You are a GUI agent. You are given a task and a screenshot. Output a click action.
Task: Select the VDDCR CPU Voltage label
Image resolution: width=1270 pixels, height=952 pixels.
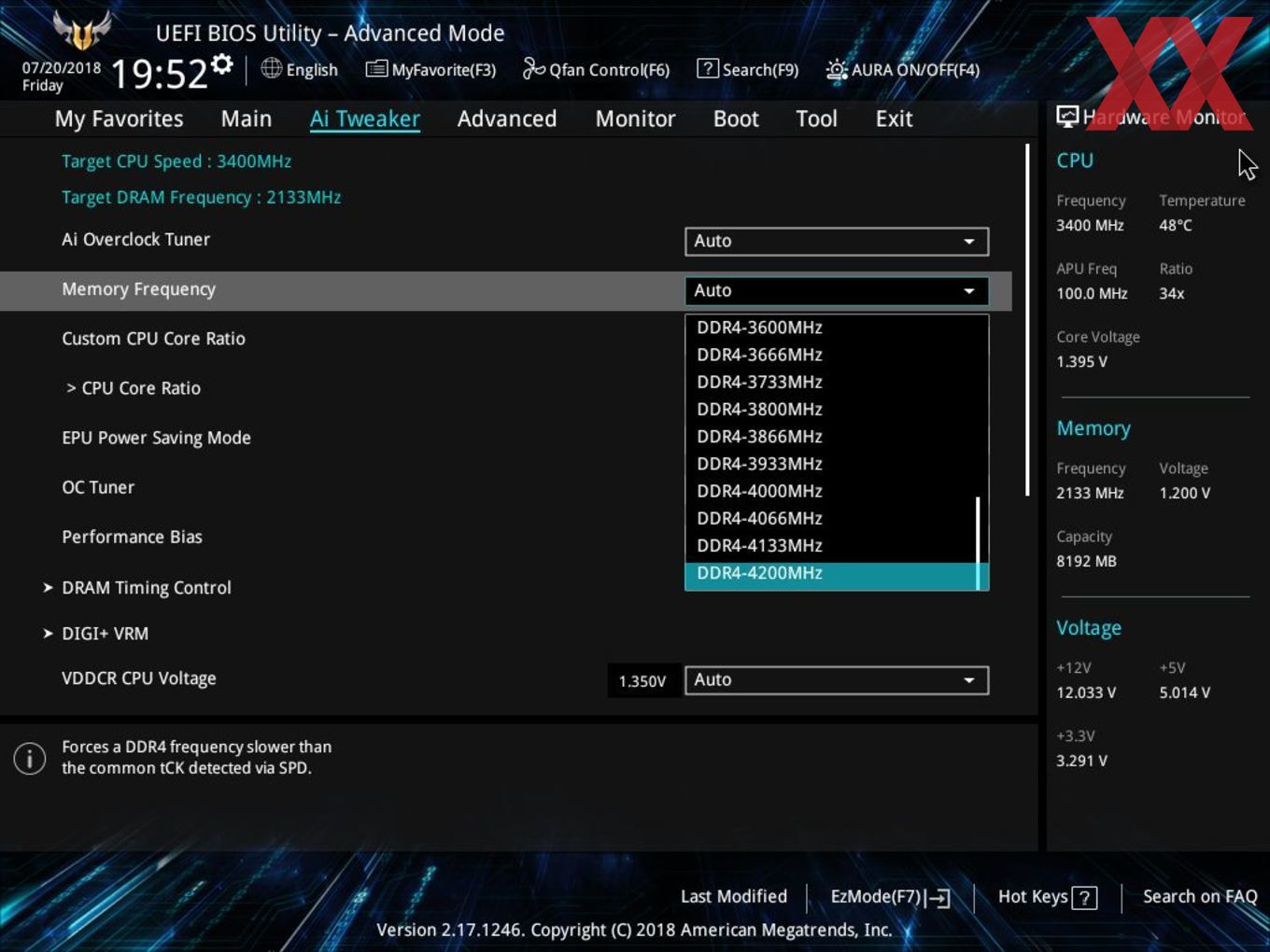(138, 679)
